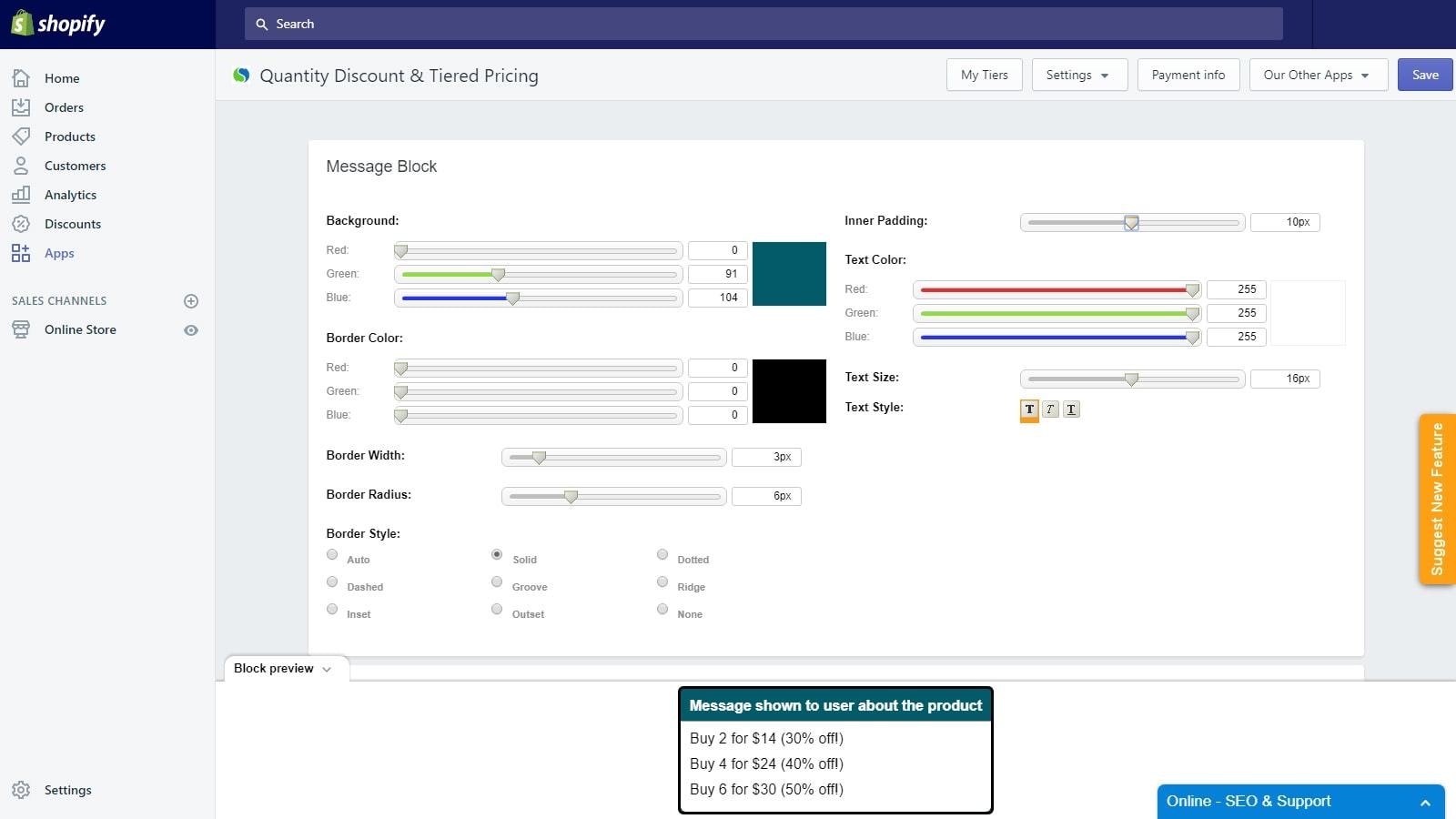Open the Apps menu item
The width and height of the screenshot is (1456, 819).
59,253
